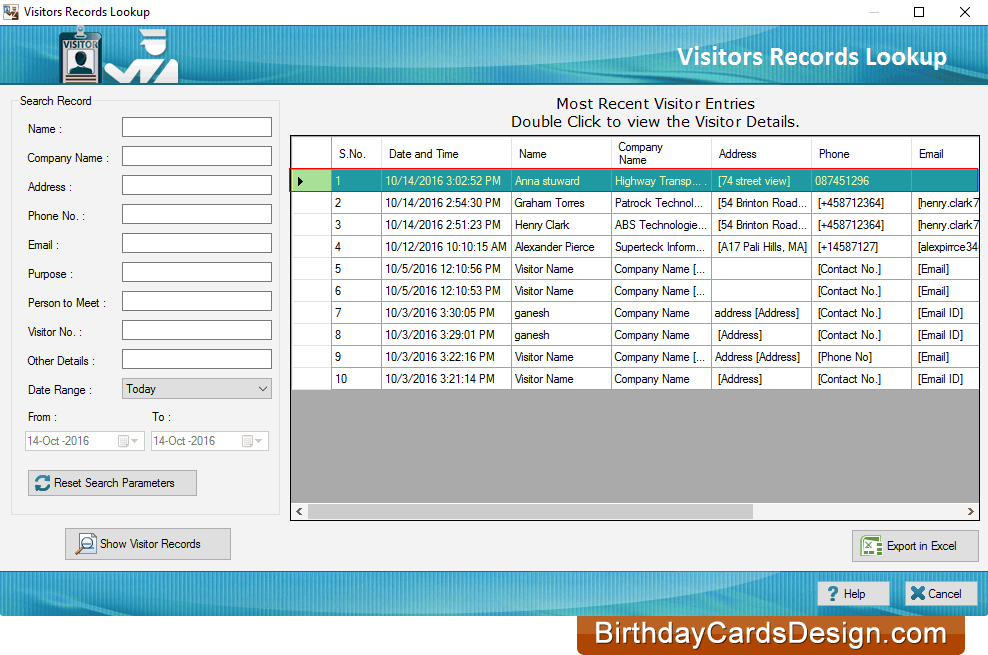The height and width of the screenshot is (655, 988).
Task: Focus the Email input field
Action: pos(197,243)
